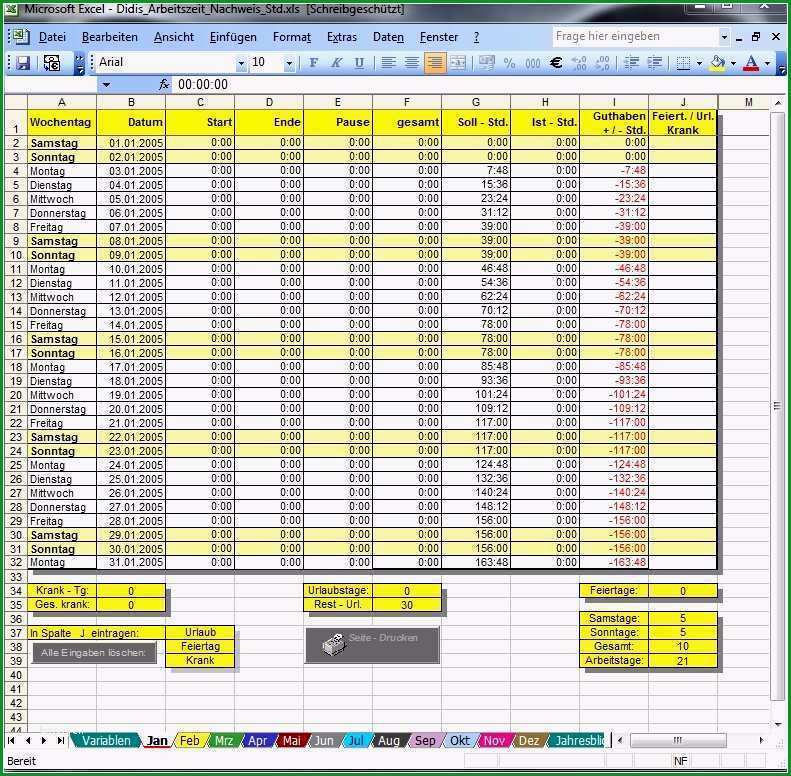Image resolution: width=791 pixels, height=776 pixels.
Task: Click the Excel workbook icon in menu bar
Action: 20,37
